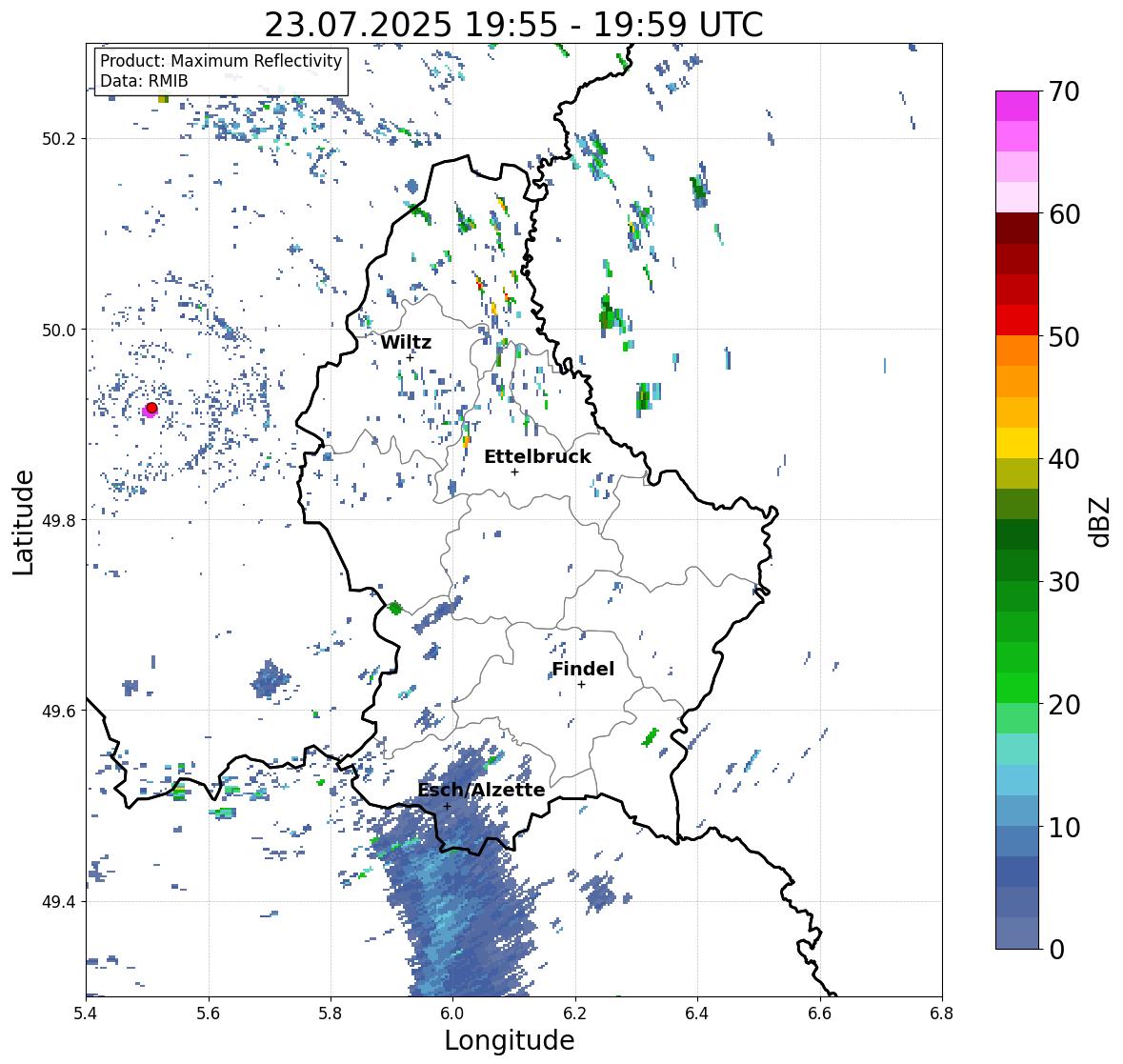The image size is (1123, 1064).
Task: Click the yellow 40 dBZ colorbar segment
Action: (1017, 443)
